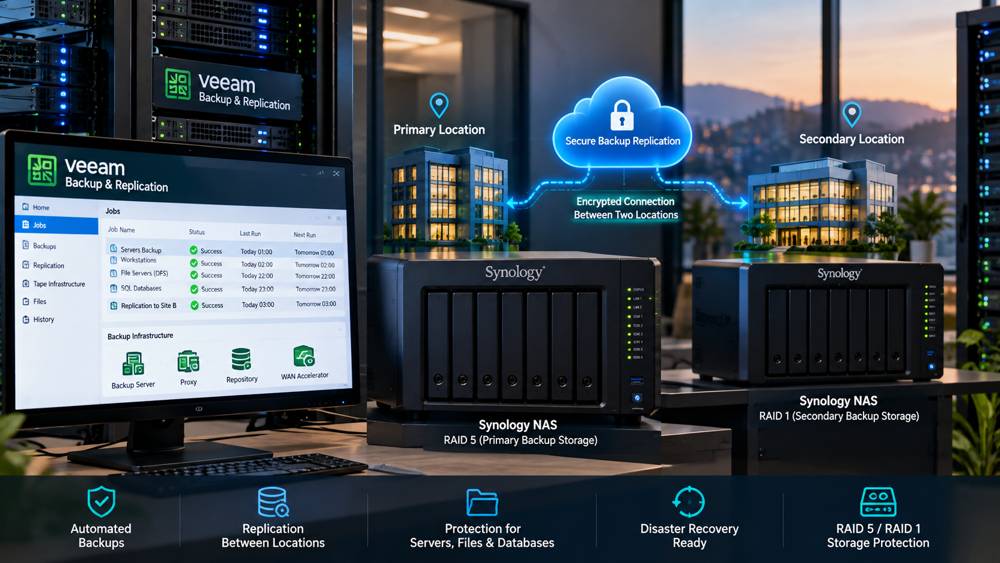Open Backups in the Veeam sidebar
The width and height of the screenshot is (1000, 563).
coord(39,245)
